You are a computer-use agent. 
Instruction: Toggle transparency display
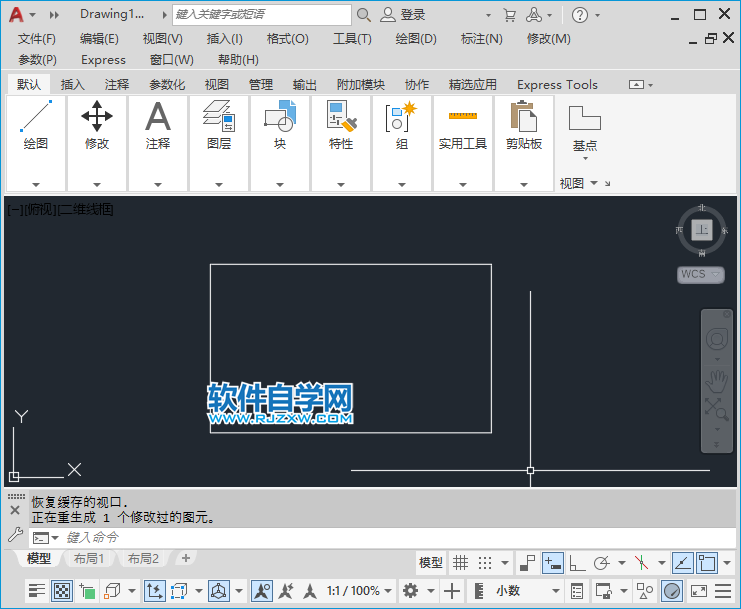[62, 591]
